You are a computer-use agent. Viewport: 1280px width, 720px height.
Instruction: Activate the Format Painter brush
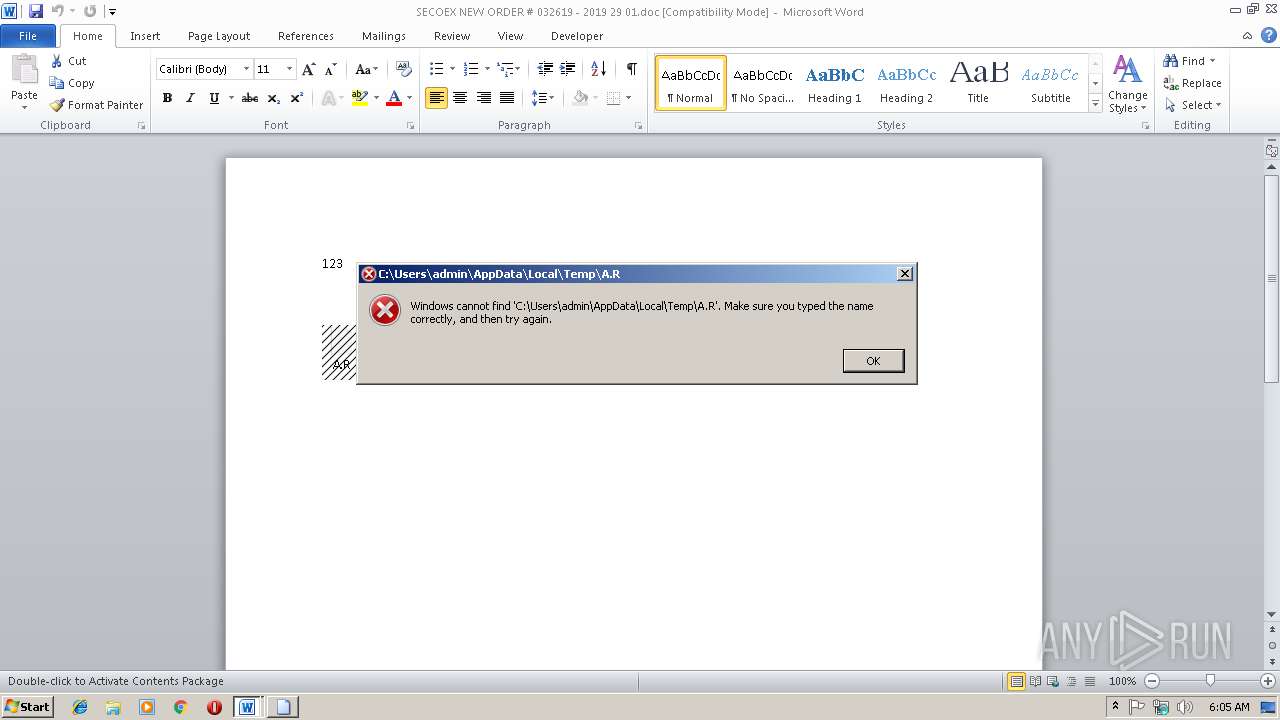(57, 105)
